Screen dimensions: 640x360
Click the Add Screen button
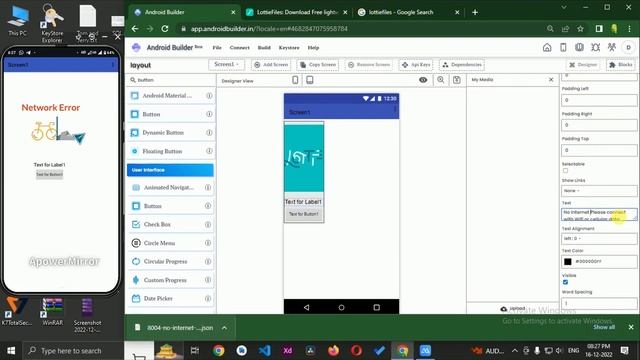point(271,64)
